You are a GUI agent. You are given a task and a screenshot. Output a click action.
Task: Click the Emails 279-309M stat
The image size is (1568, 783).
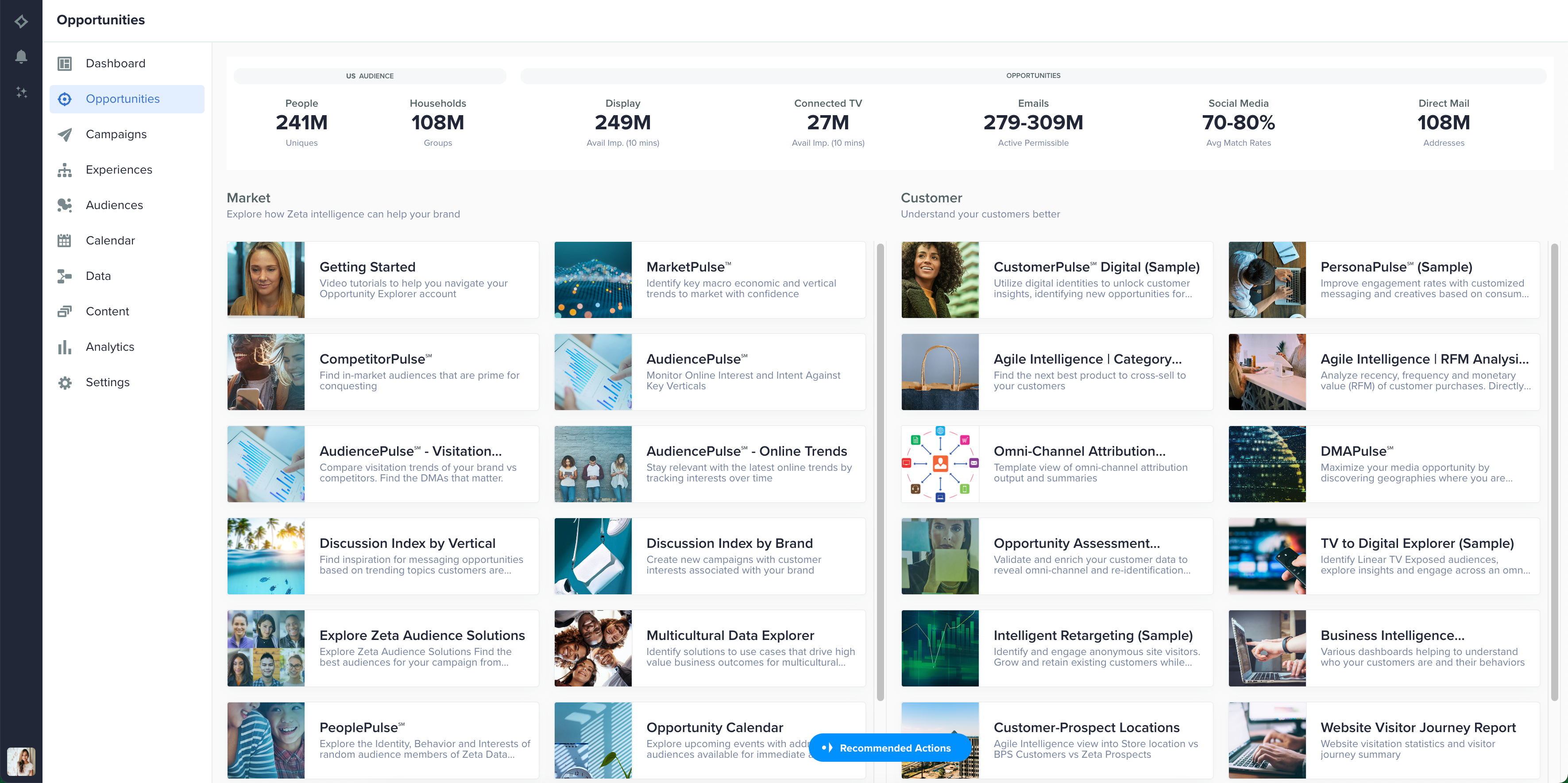click(1033, 124)
